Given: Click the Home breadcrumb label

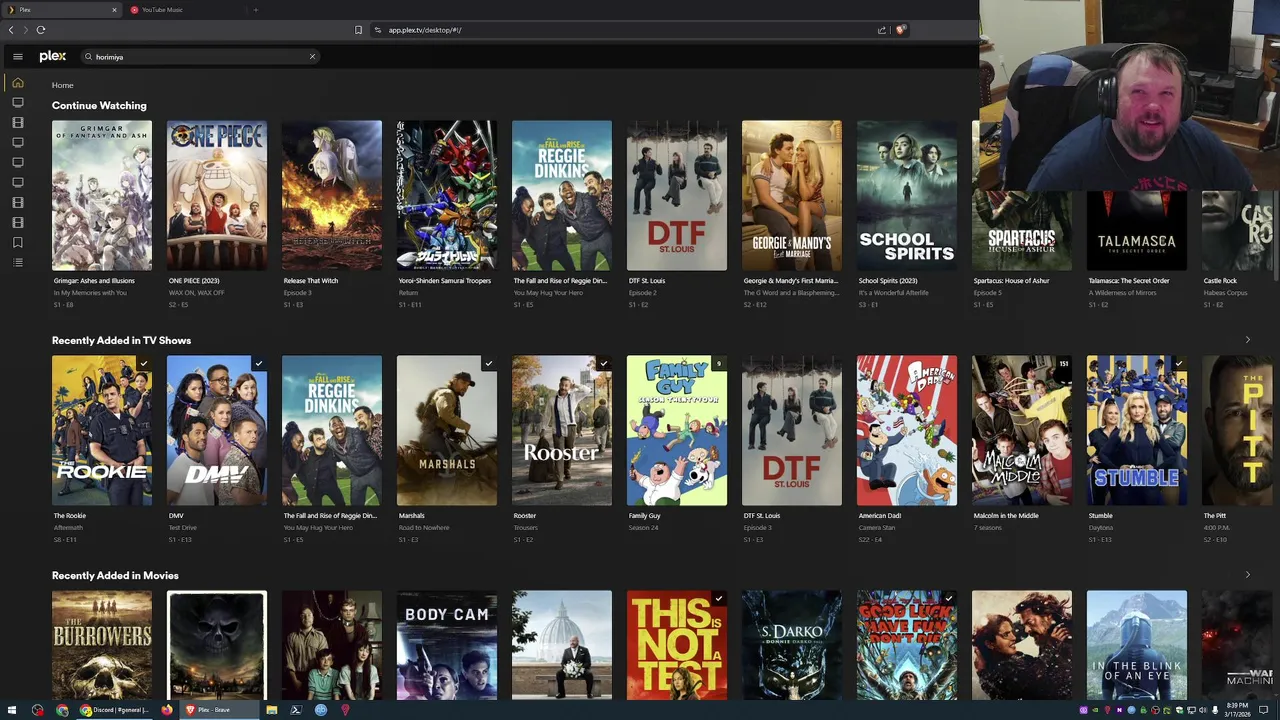Looking at the screenshot, I should point(62,85).
